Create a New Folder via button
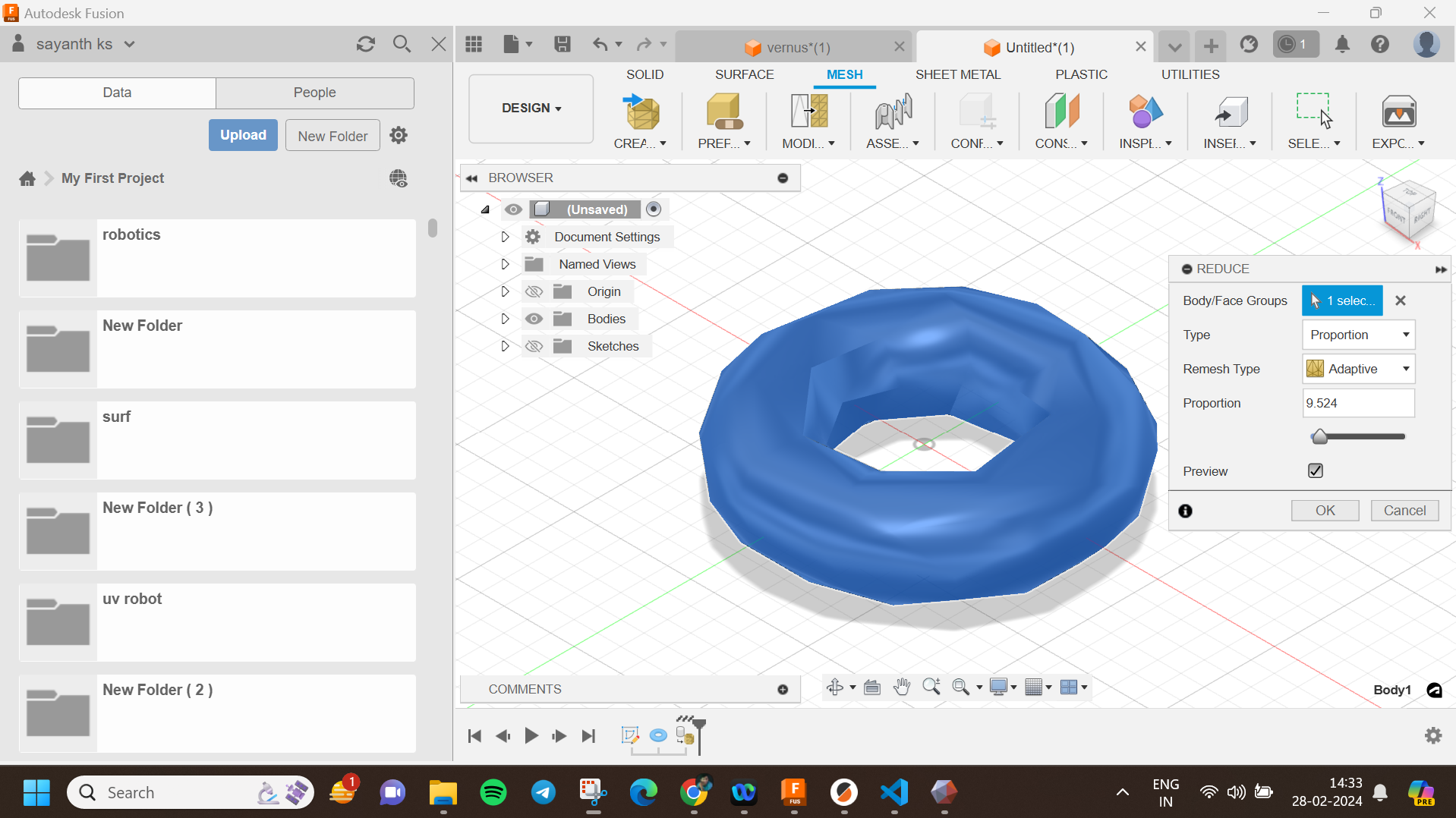The height and width of the screenshot is (818, 1456). coord(332,135)
